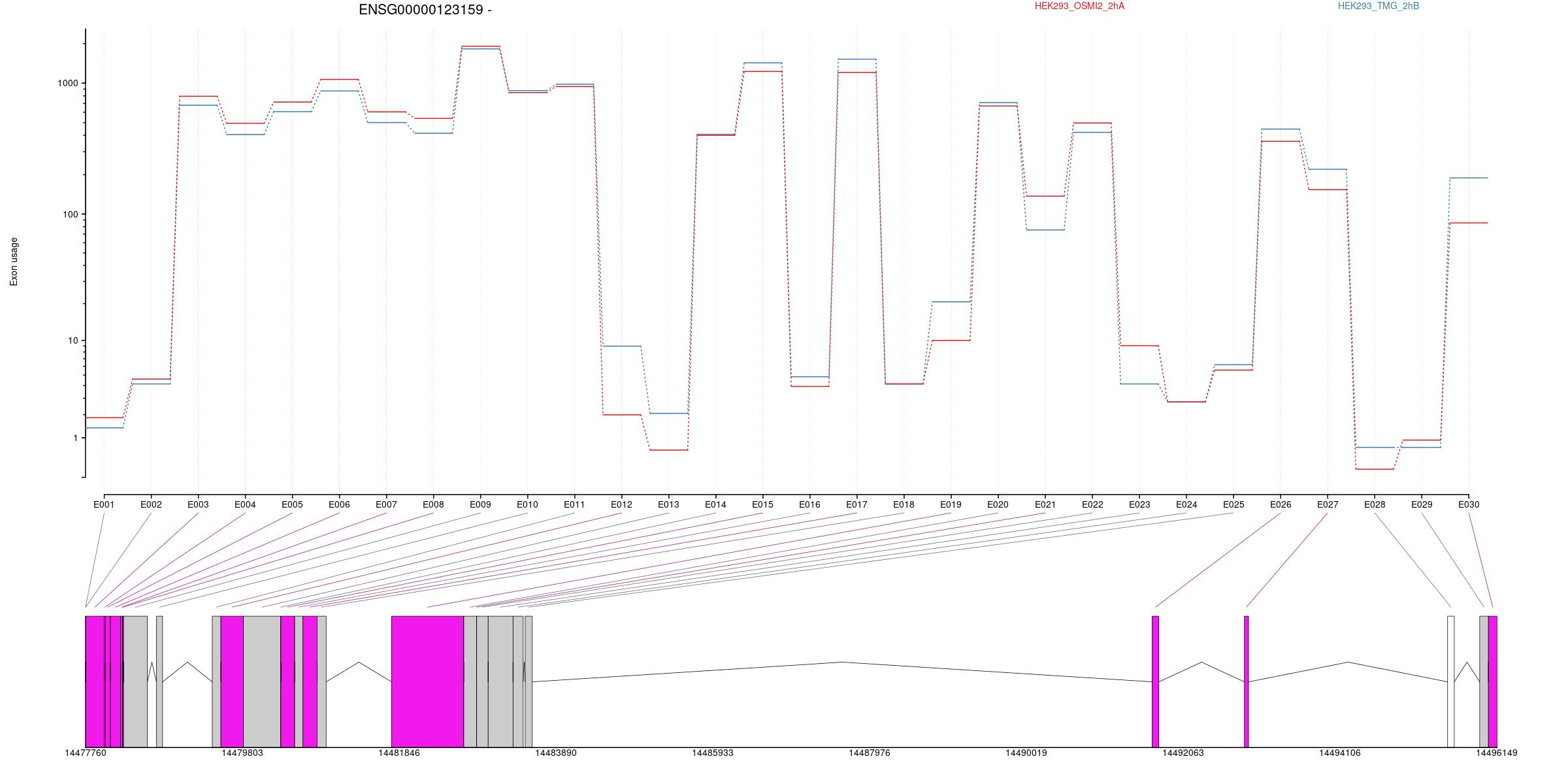Viewport: 1568px width, 784px height.
Task: Click the E014 exon label
Action: tap(715, 504)
